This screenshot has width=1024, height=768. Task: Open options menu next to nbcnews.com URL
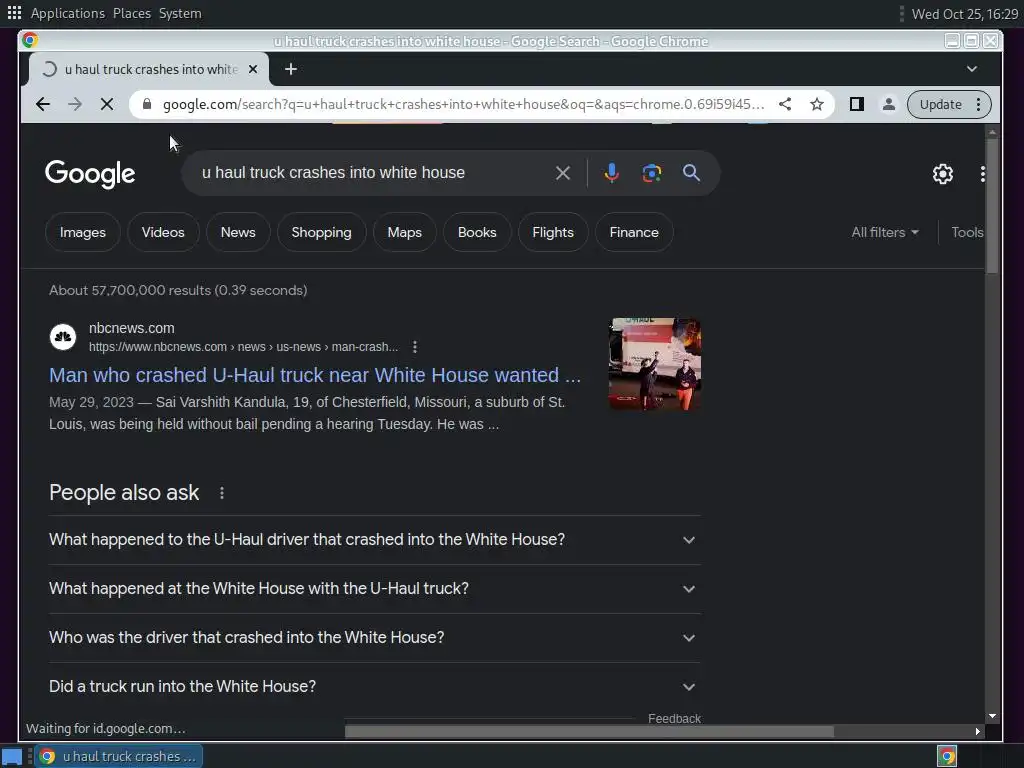415,347
